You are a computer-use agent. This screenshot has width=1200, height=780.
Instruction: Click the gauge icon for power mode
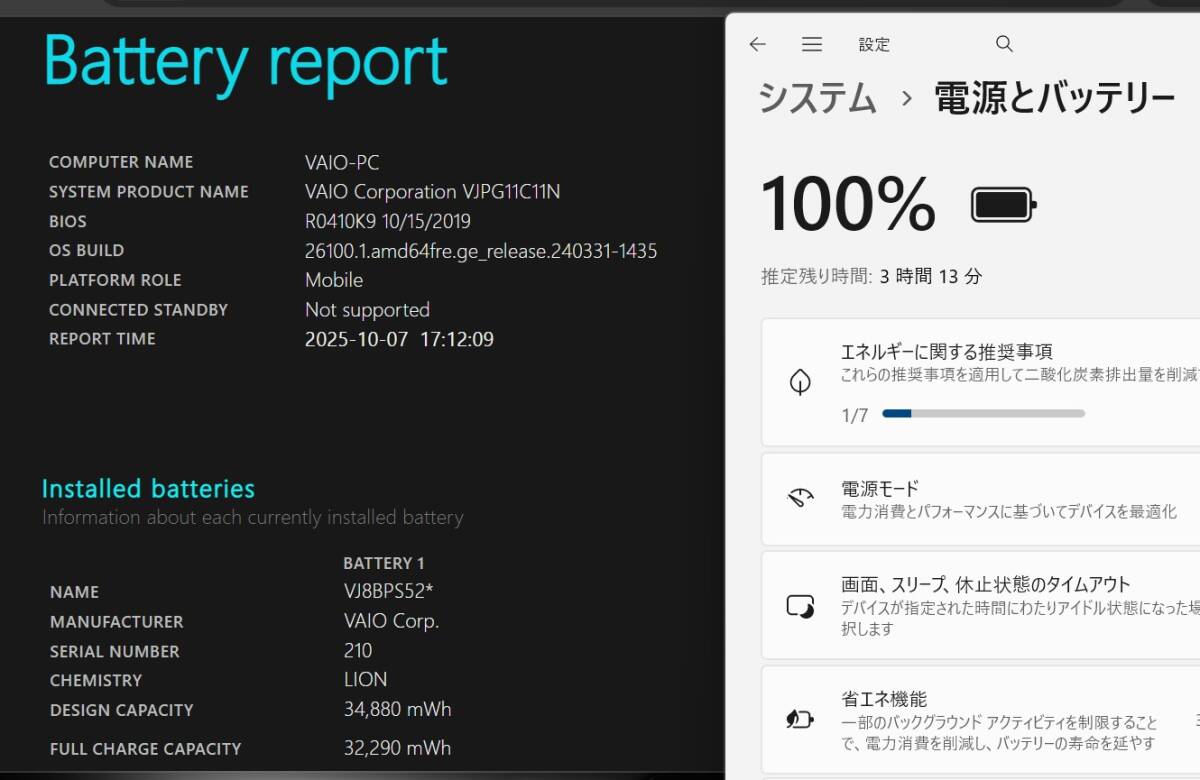(800, 499)
